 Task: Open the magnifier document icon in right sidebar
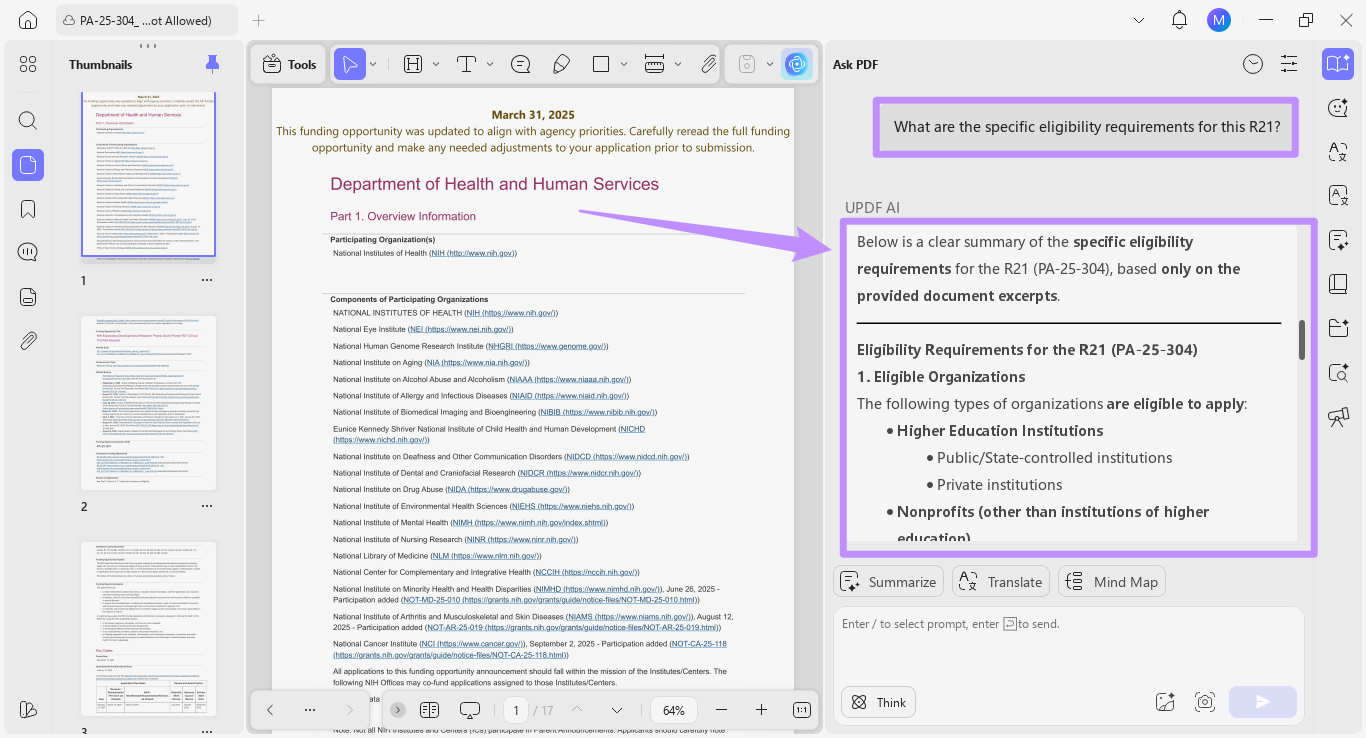click(x=1338, y=373)
